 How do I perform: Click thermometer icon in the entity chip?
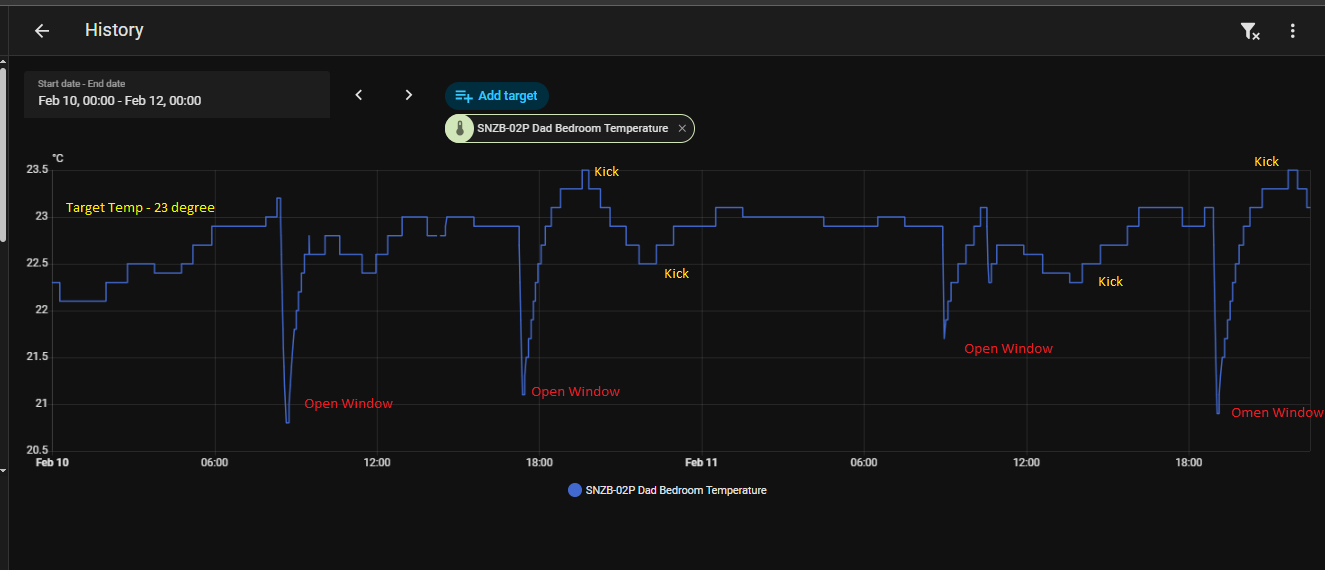point(460,128)
